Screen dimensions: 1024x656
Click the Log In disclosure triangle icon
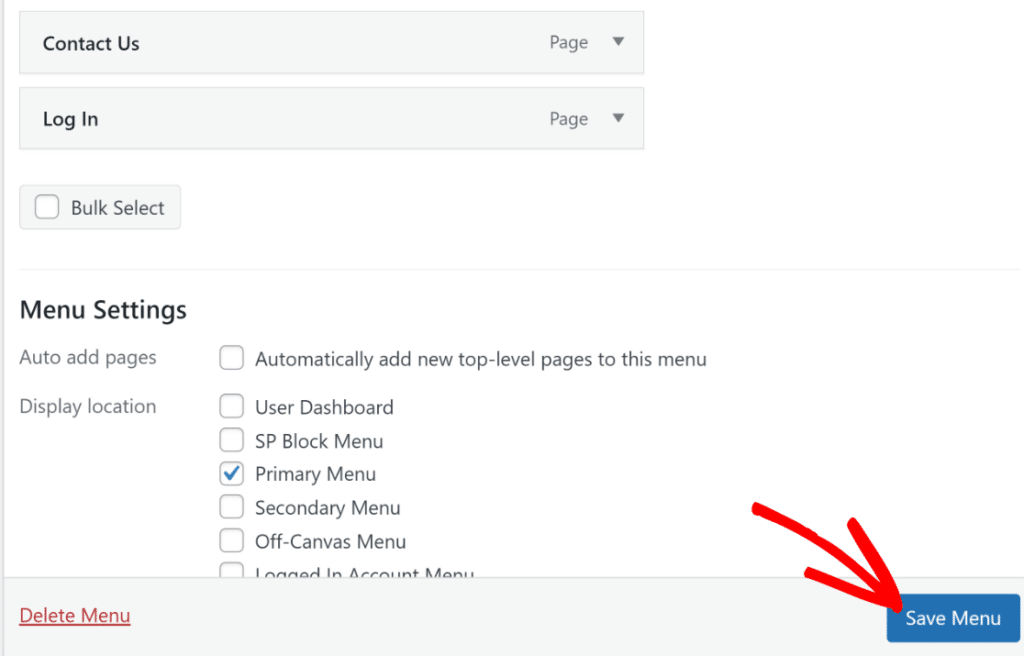tap(618, 118)
